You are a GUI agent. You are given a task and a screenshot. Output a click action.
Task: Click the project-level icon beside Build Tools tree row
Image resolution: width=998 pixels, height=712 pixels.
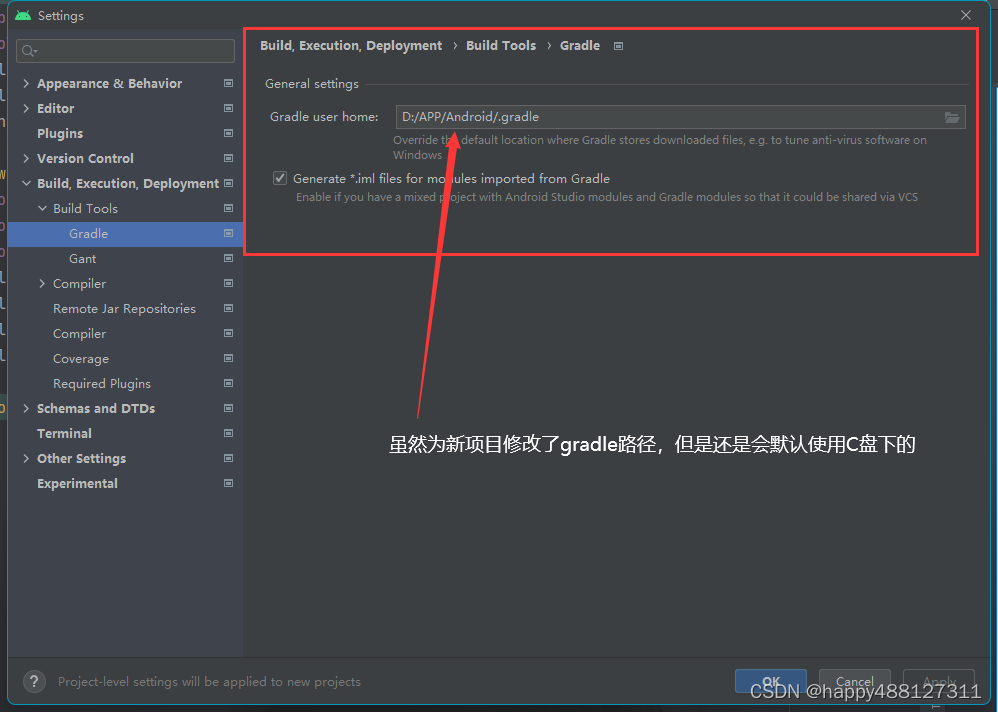[228, 208]
